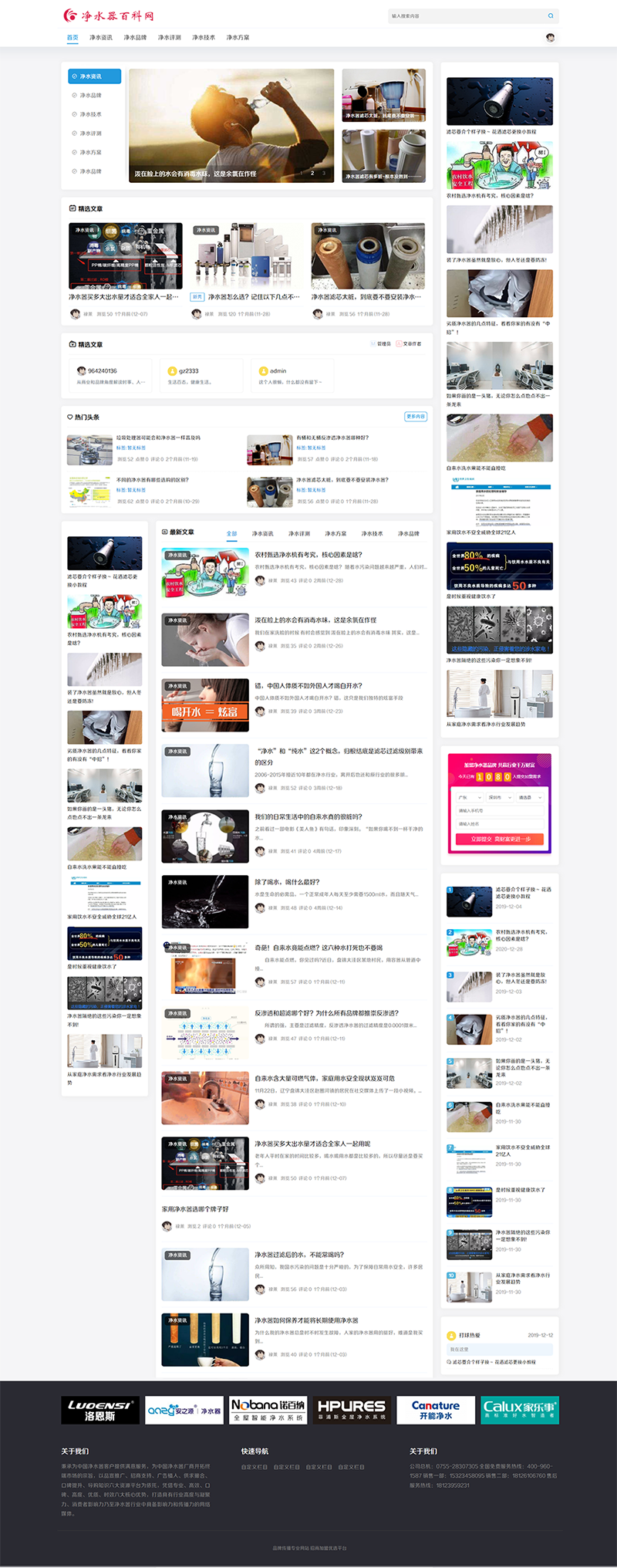The height and width of the screenshot is (1568, 617).
Task: Submit the form with 立即提交 button
Action: tap(499, 839)
